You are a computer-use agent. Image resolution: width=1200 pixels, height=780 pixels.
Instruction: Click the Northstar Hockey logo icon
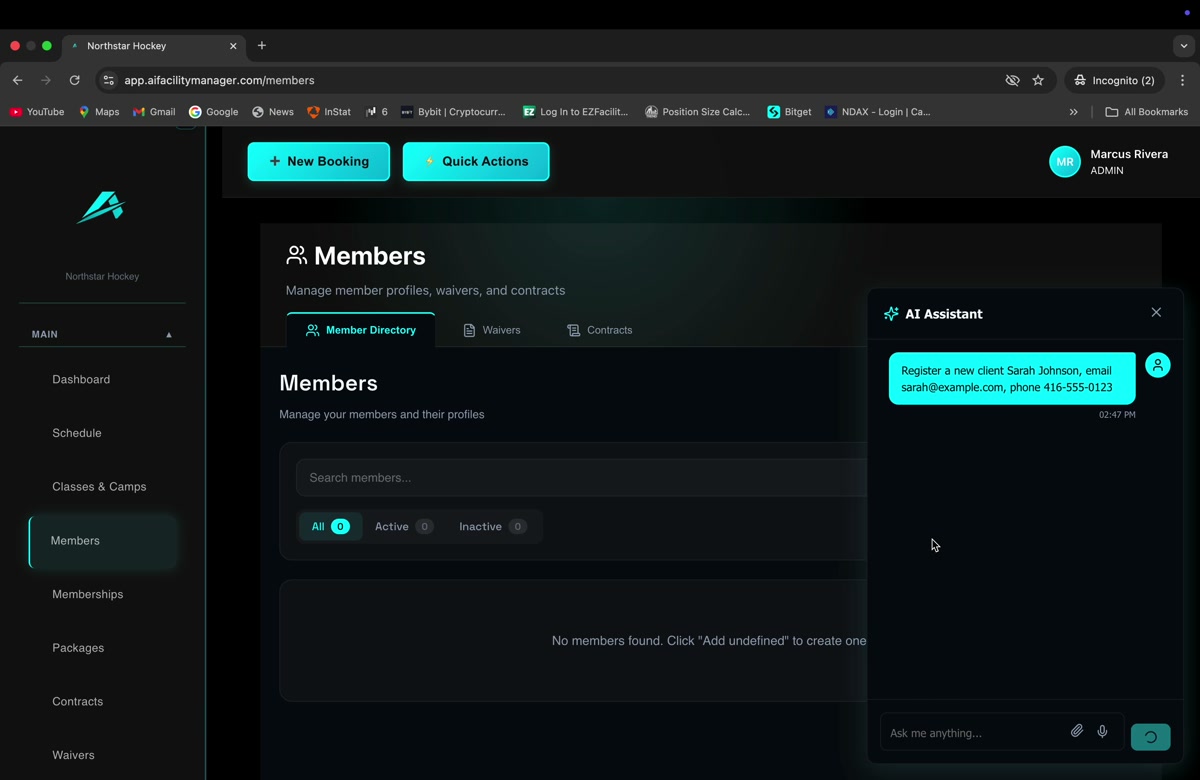click(101, 207)
